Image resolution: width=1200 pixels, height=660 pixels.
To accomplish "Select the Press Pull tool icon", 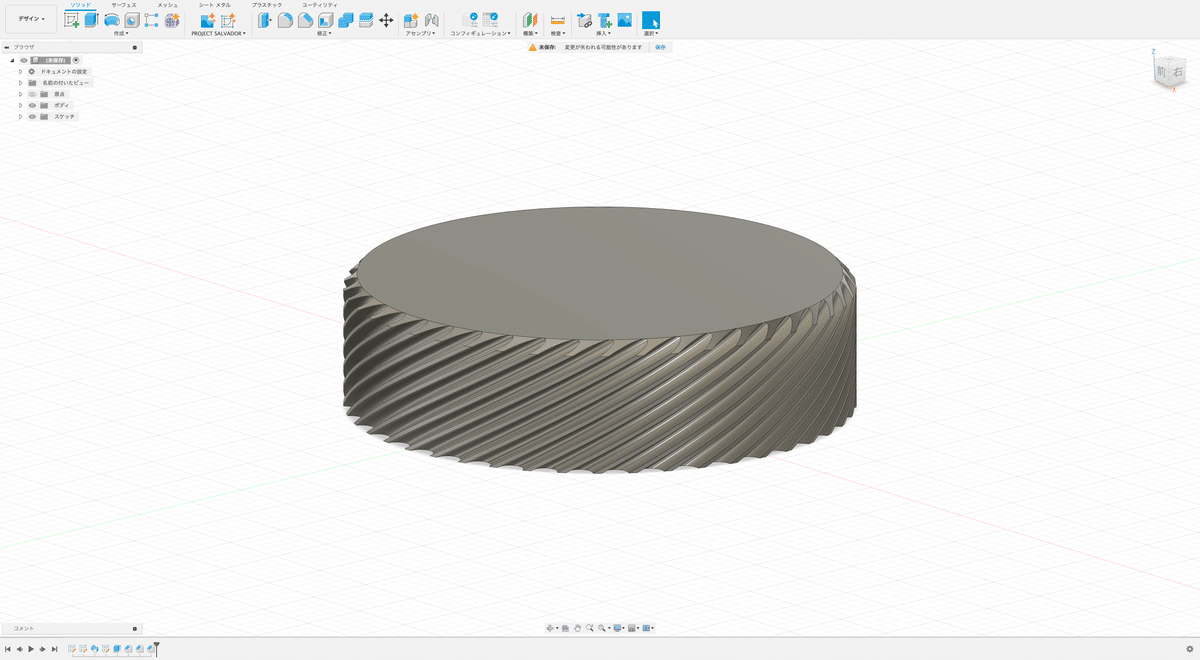I will click(264, 20).
